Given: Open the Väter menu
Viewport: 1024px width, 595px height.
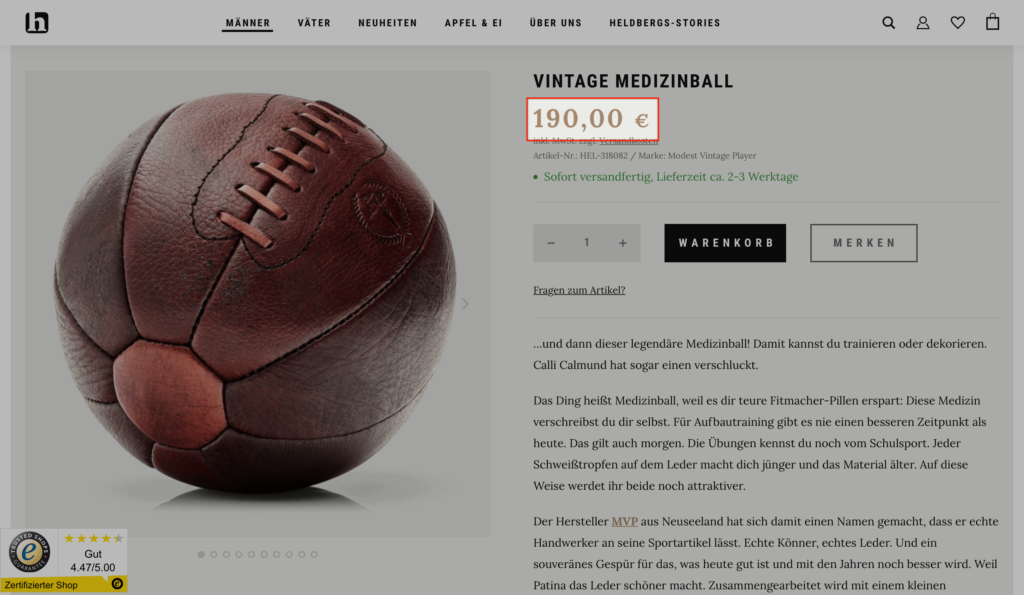Looking at the screenshot, I should tap(314, 23).
